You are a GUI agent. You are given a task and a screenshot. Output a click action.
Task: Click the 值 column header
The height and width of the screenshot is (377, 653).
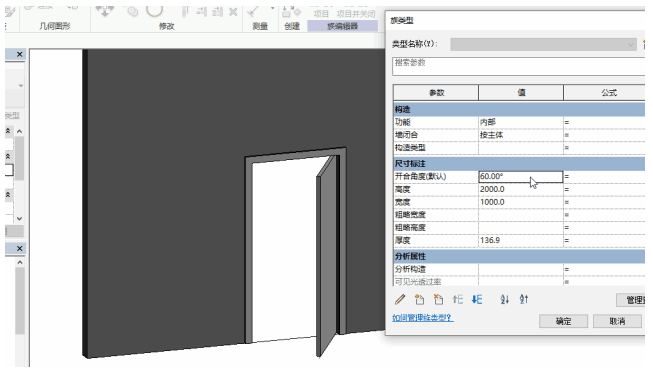tap(521, 92)
